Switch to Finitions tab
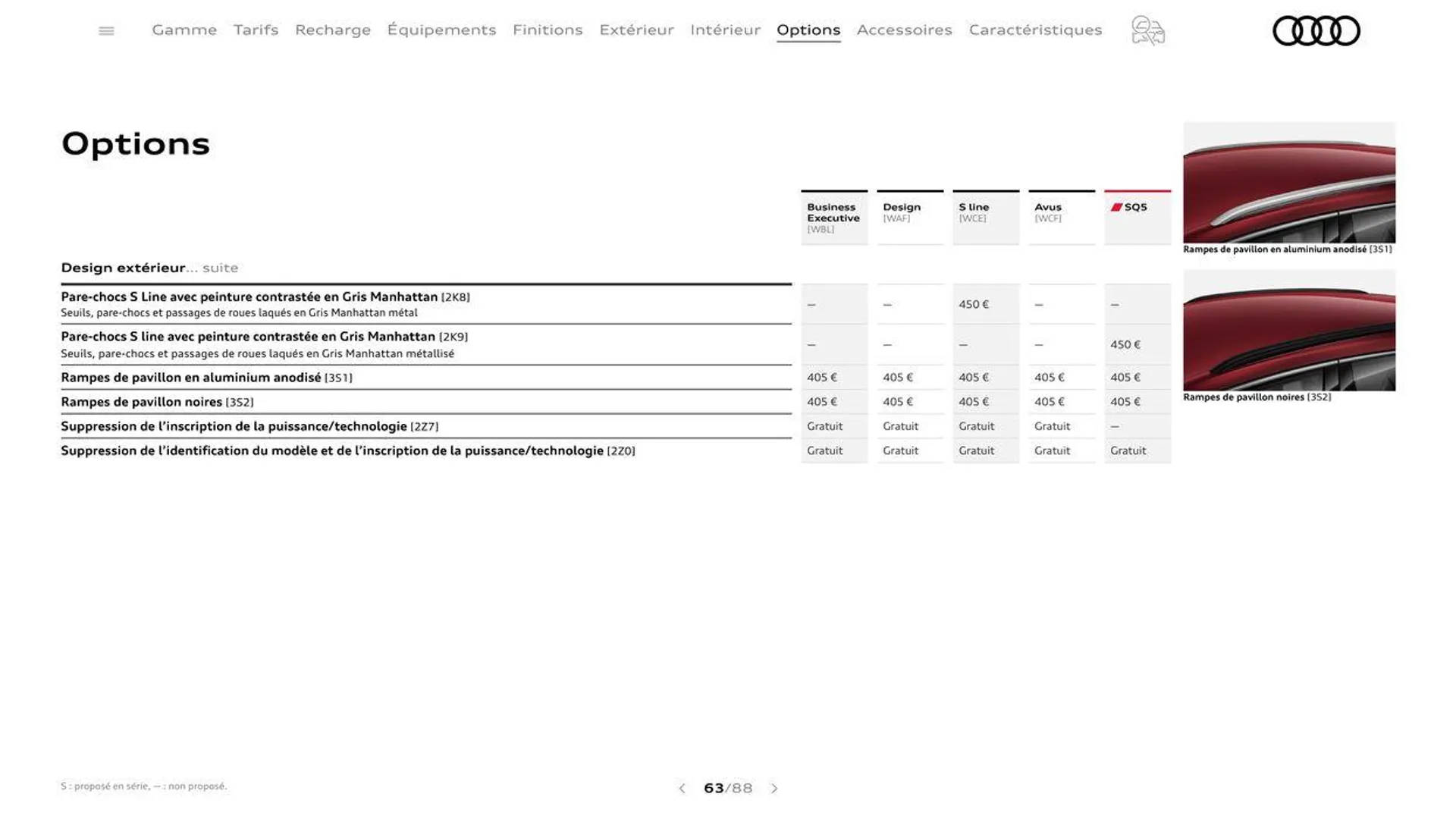Image resolution: width=1456 pixels, height=819 pixels. coord(548,30)
